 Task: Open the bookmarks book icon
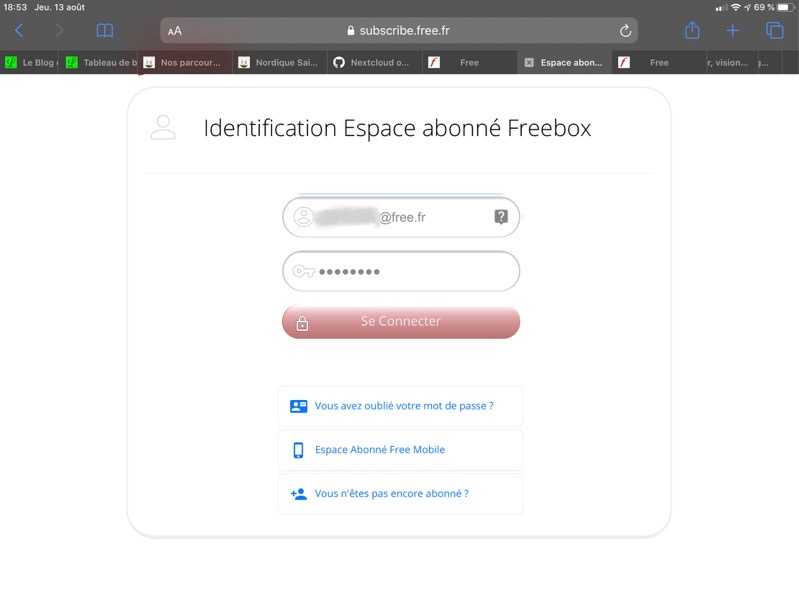pyautogui.click(x=105, y=31)
